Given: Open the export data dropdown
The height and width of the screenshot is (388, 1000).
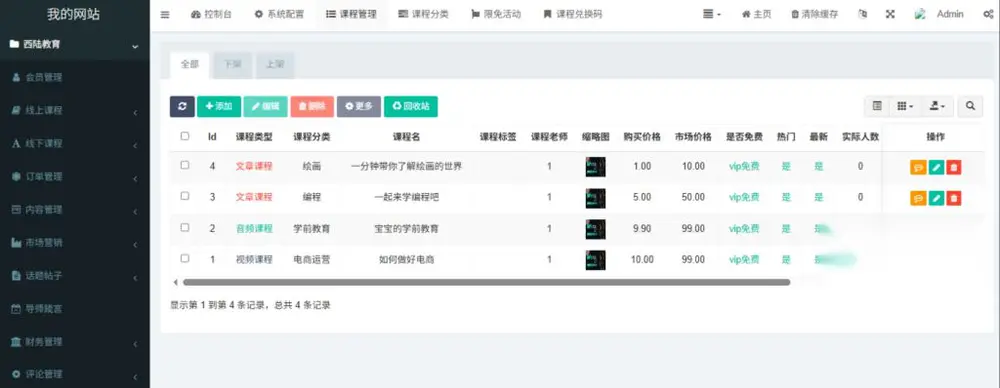Looking at the screenshot, I should 938,107.
